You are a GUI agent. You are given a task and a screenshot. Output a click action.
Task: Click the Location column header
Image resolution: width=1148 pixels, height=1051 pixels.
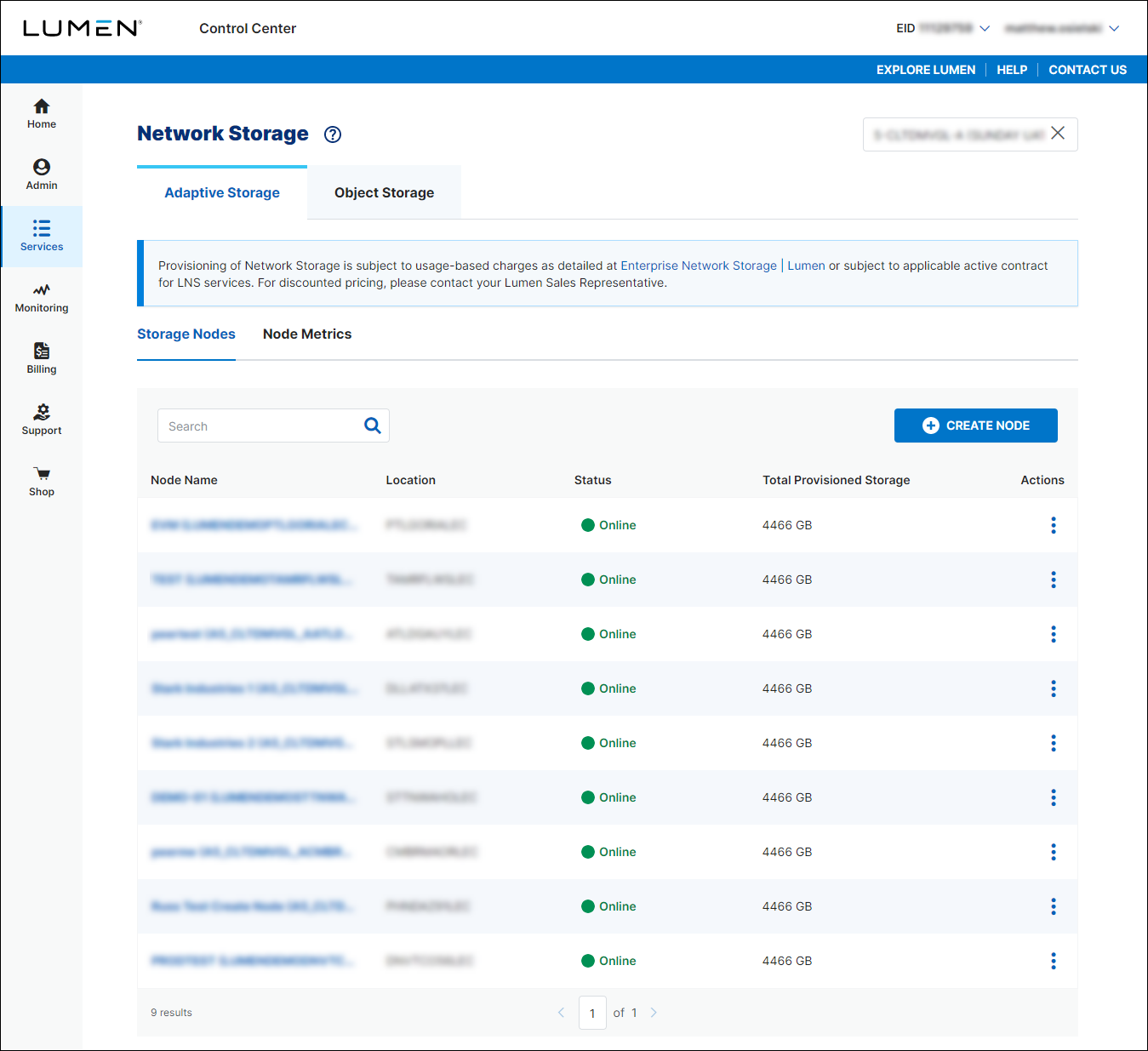(x=410, y=480)
